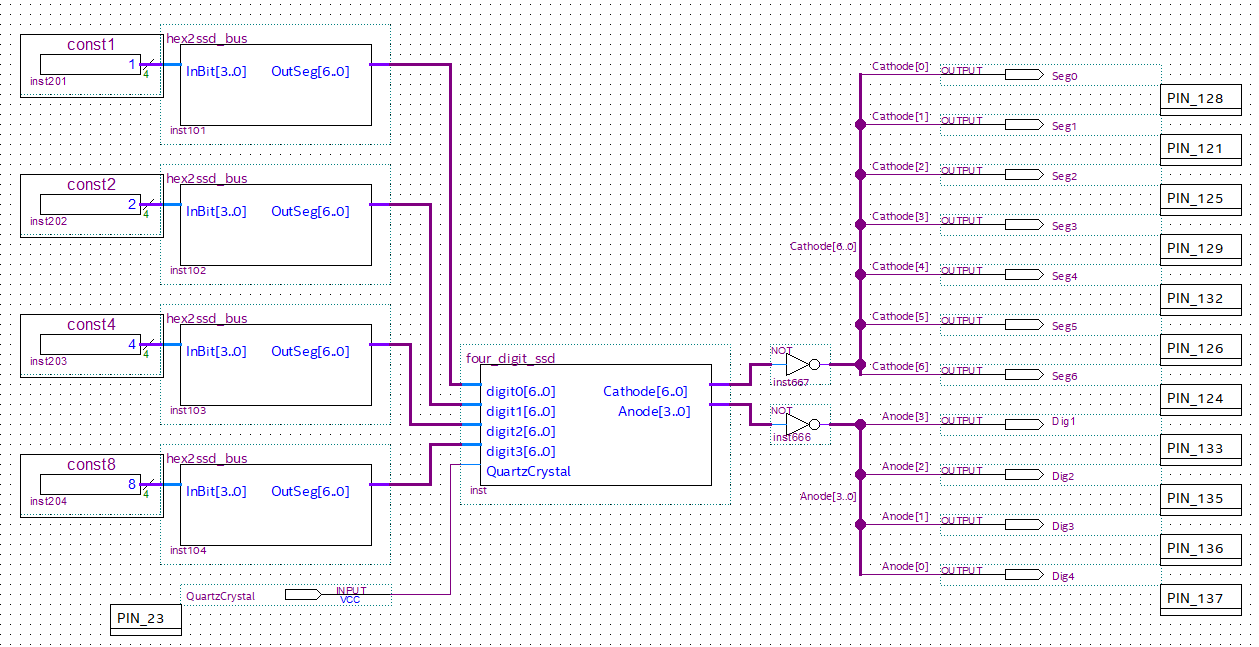Viewport: 1259px width, 647px height.
Task: Select the PIN_121 assignment box
Action: 1201,149
